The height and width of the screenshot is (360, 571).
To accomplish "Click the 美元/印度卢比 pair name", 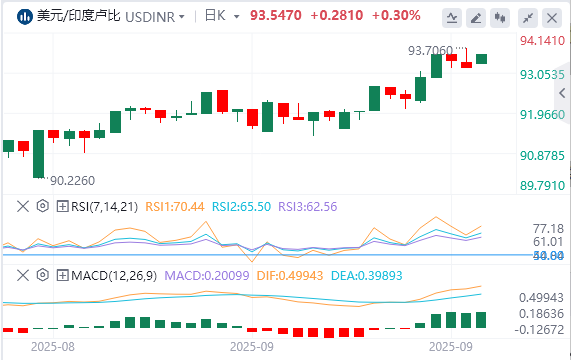I will 78,16.
